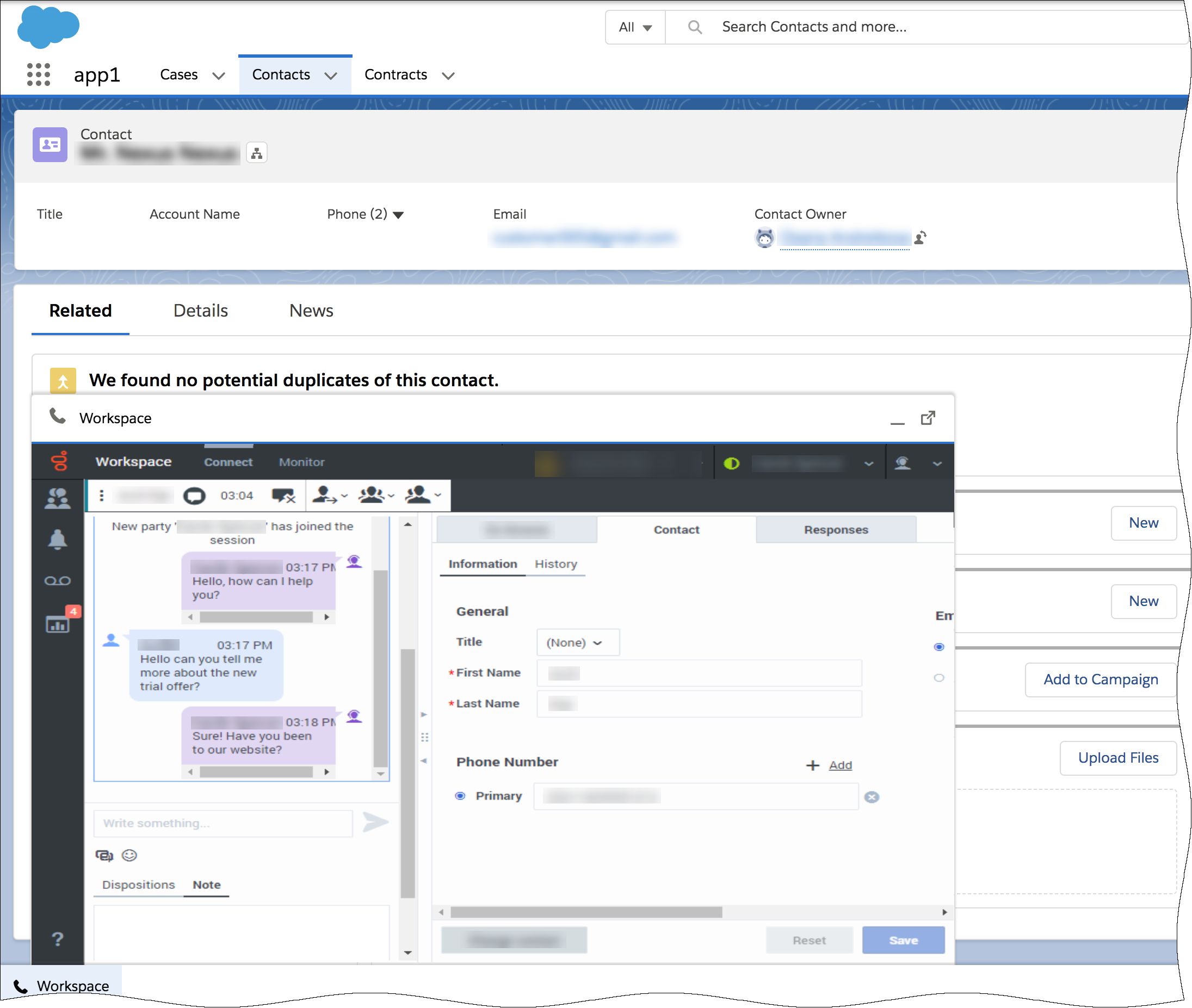Open the search scope All dropdown
Image resolution: width=1192 pixels, height=1008 pixels.
635,27
